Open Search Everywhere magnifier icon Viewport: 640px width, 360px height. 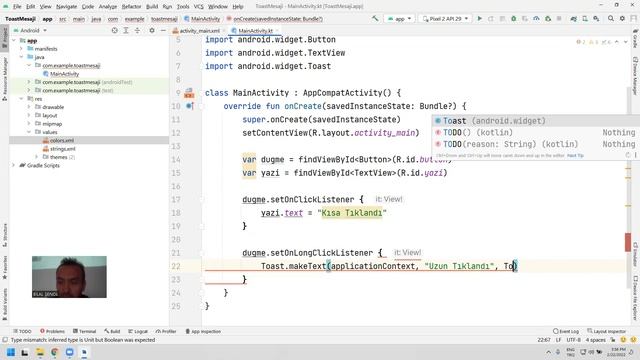611,19
